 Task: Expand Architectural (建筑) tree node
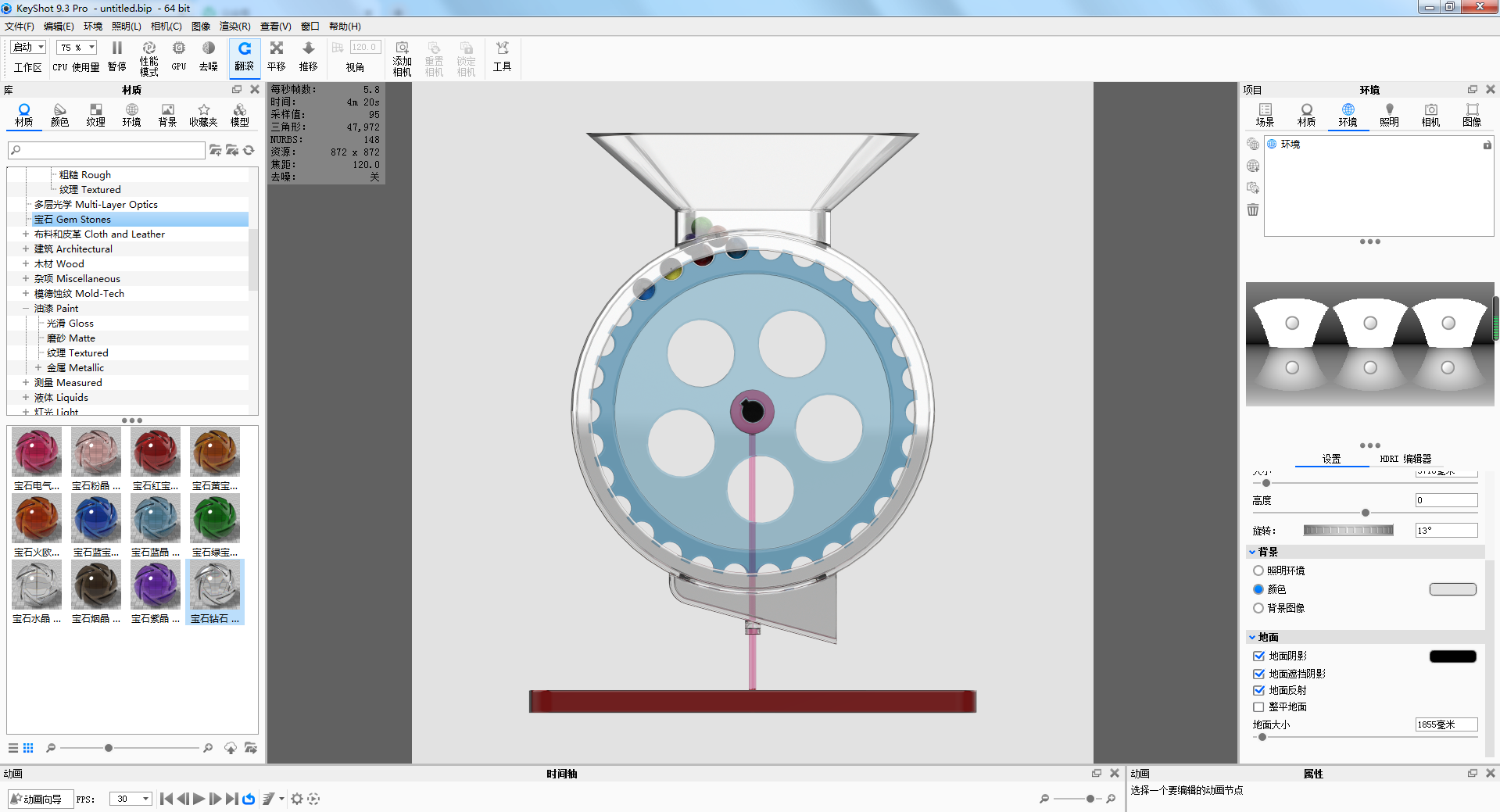click(26, 249)
